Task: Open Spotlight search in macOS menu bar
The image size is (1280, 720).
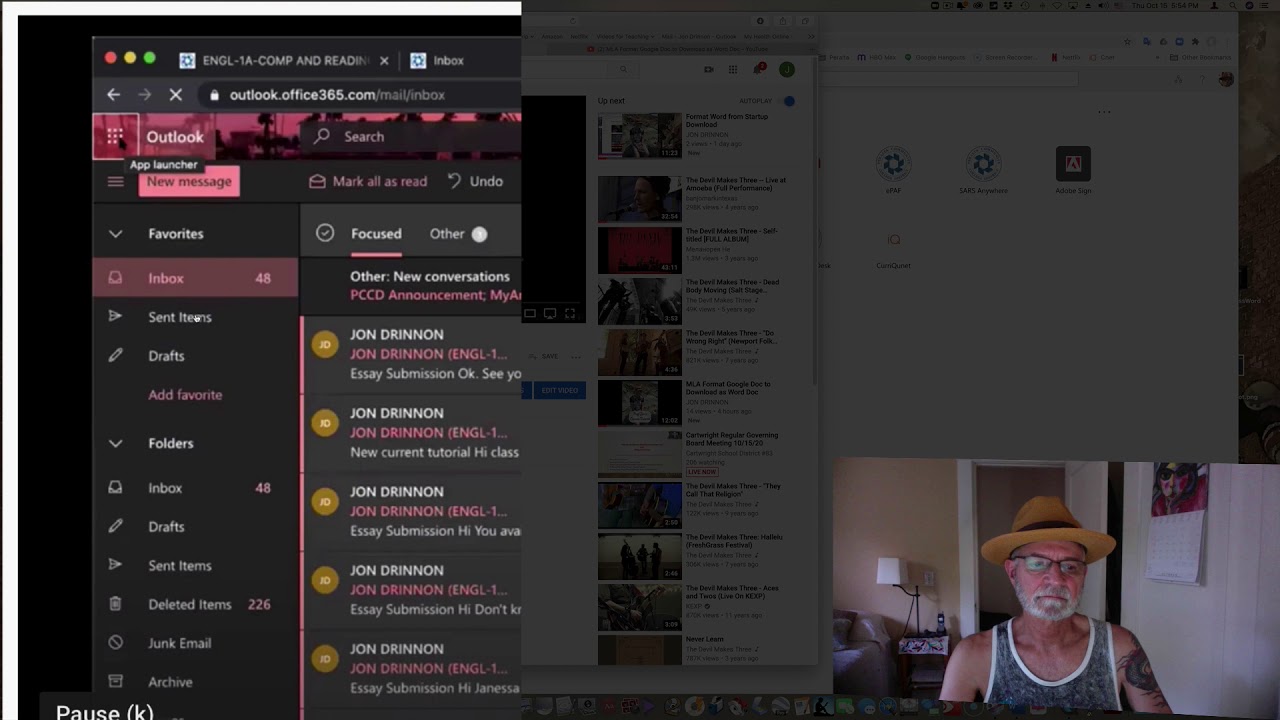Action: [1233, 6]
